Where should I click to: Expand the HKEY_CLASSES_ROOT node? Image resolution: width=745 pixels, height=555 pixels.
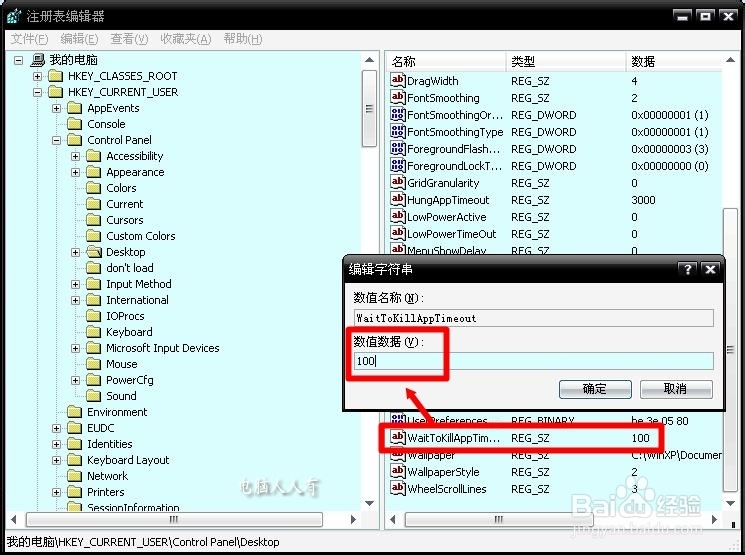[x=38, y=76]
